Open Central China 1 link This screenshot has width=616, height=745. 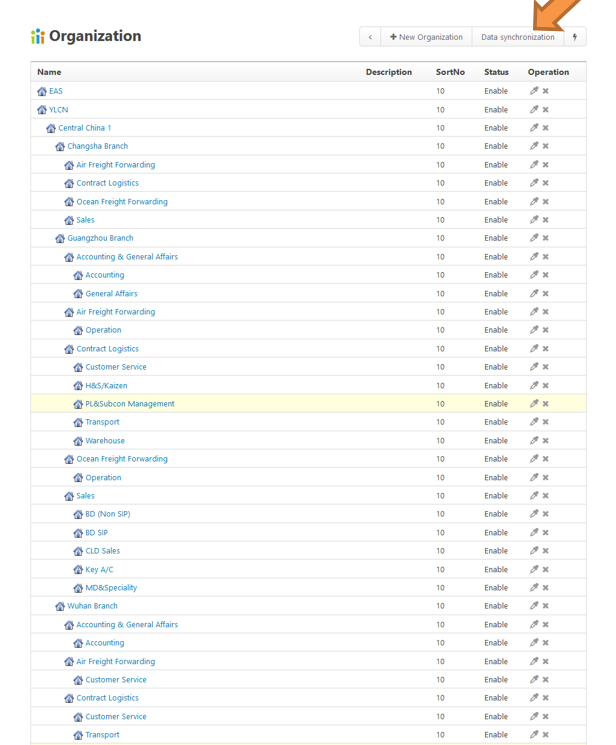85,128
